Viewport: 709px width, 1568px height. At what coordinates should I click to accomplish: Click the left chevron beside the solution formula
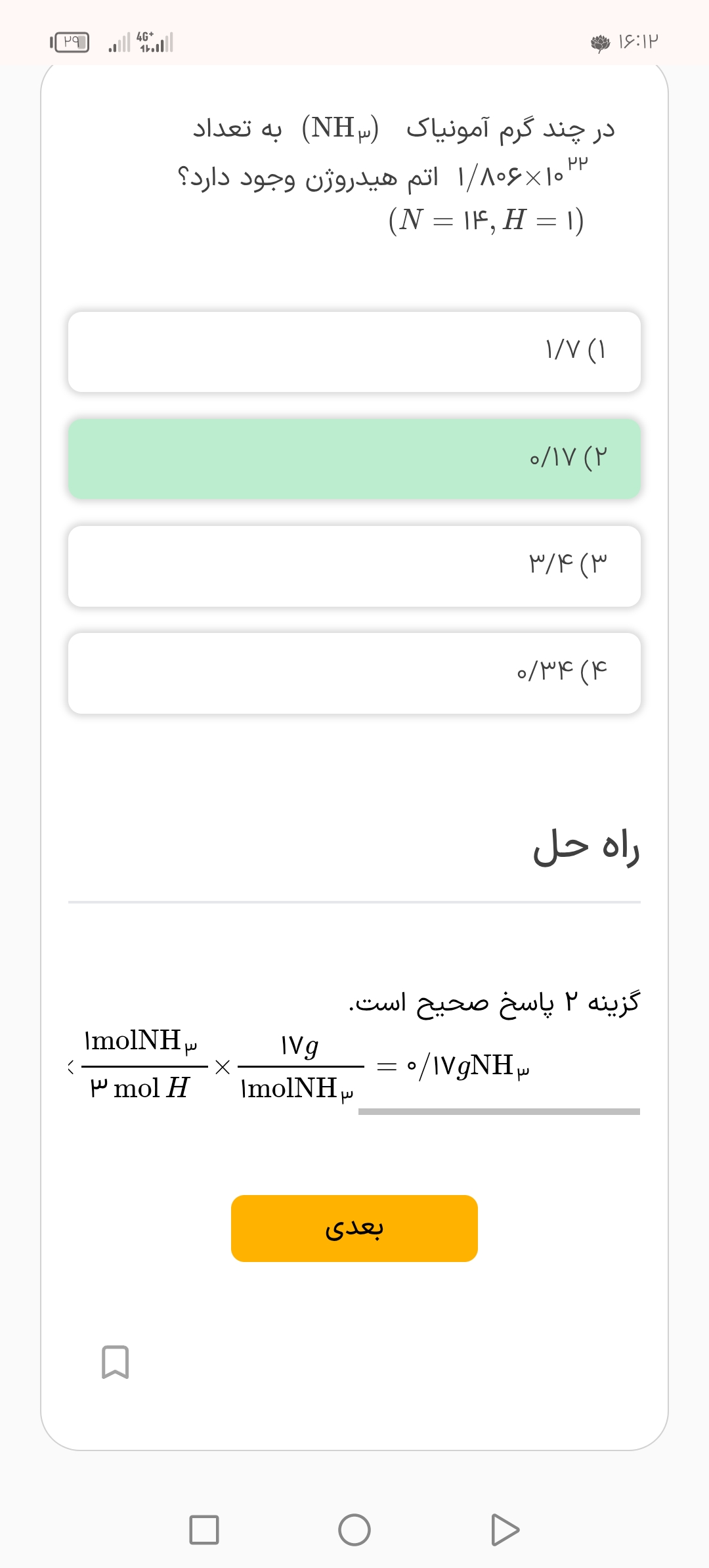click(x=71, y=1067)
